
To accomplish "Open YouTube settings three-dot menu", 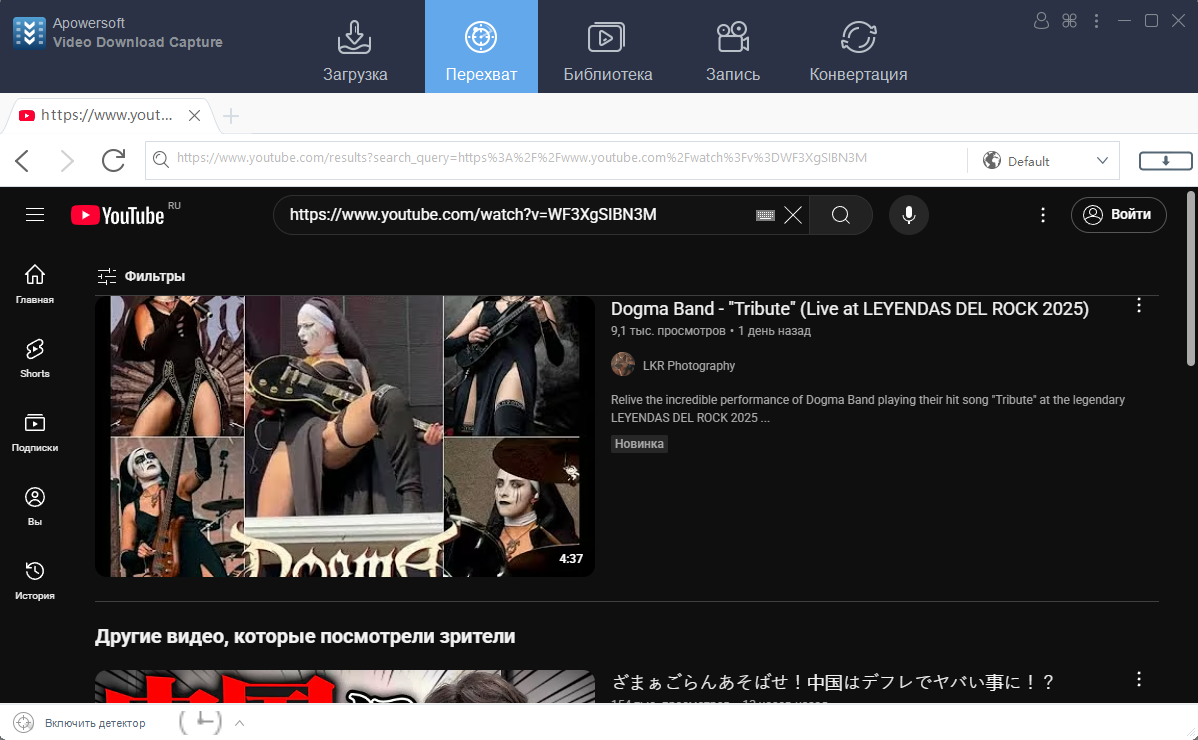I will [1043, 215].
